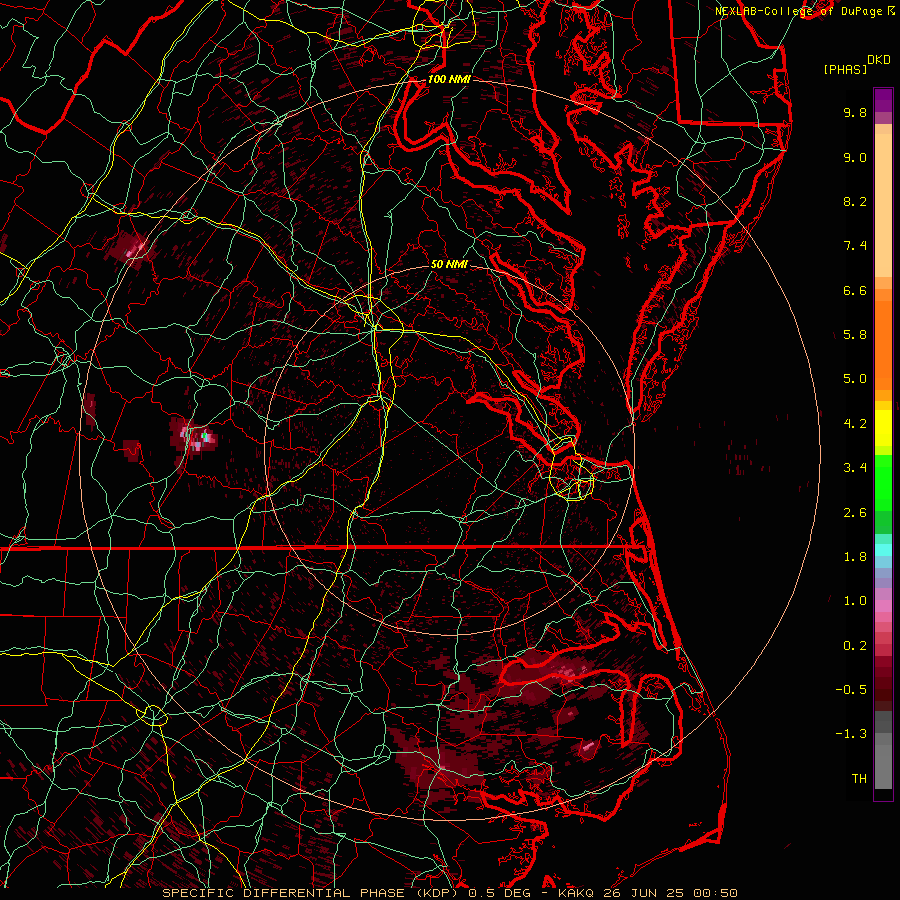
Task: Click the 50 NMI range ring label
Action: click(x=449, y=265)
